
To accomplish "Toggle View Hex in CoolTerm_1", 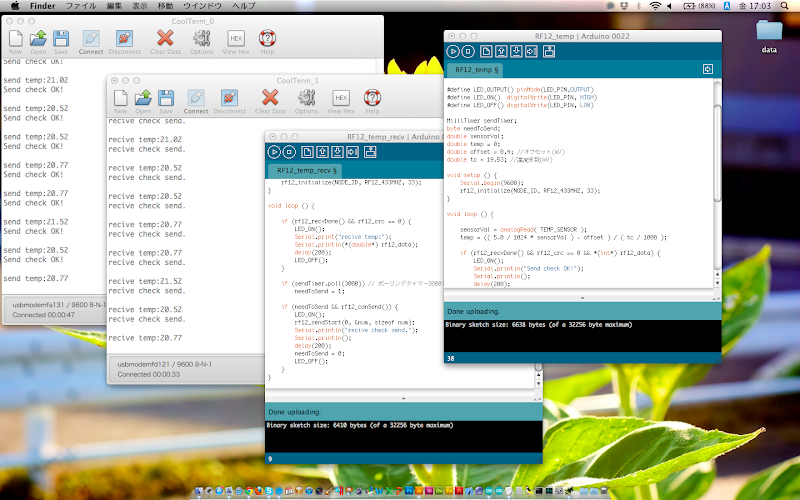I will (x=341, y=98).
